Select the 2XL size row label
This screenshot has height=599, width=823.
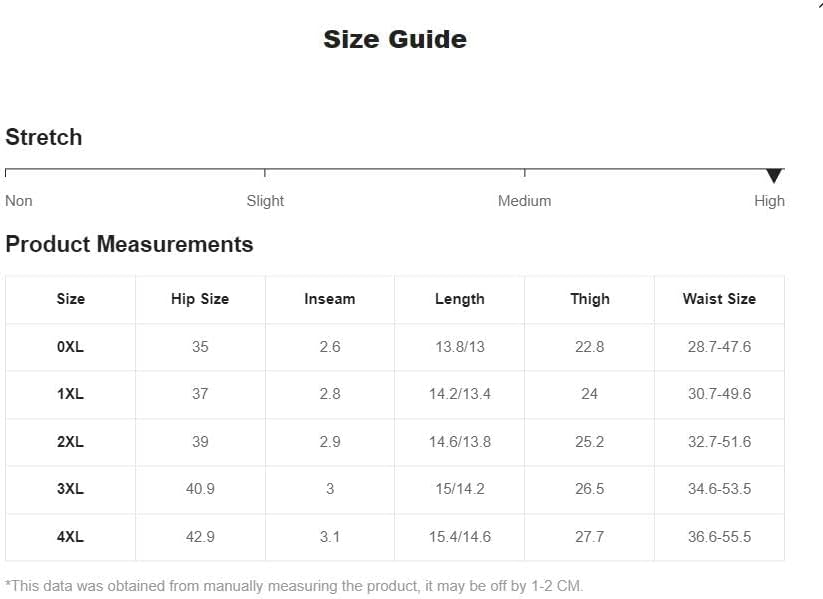pos(71,442)
